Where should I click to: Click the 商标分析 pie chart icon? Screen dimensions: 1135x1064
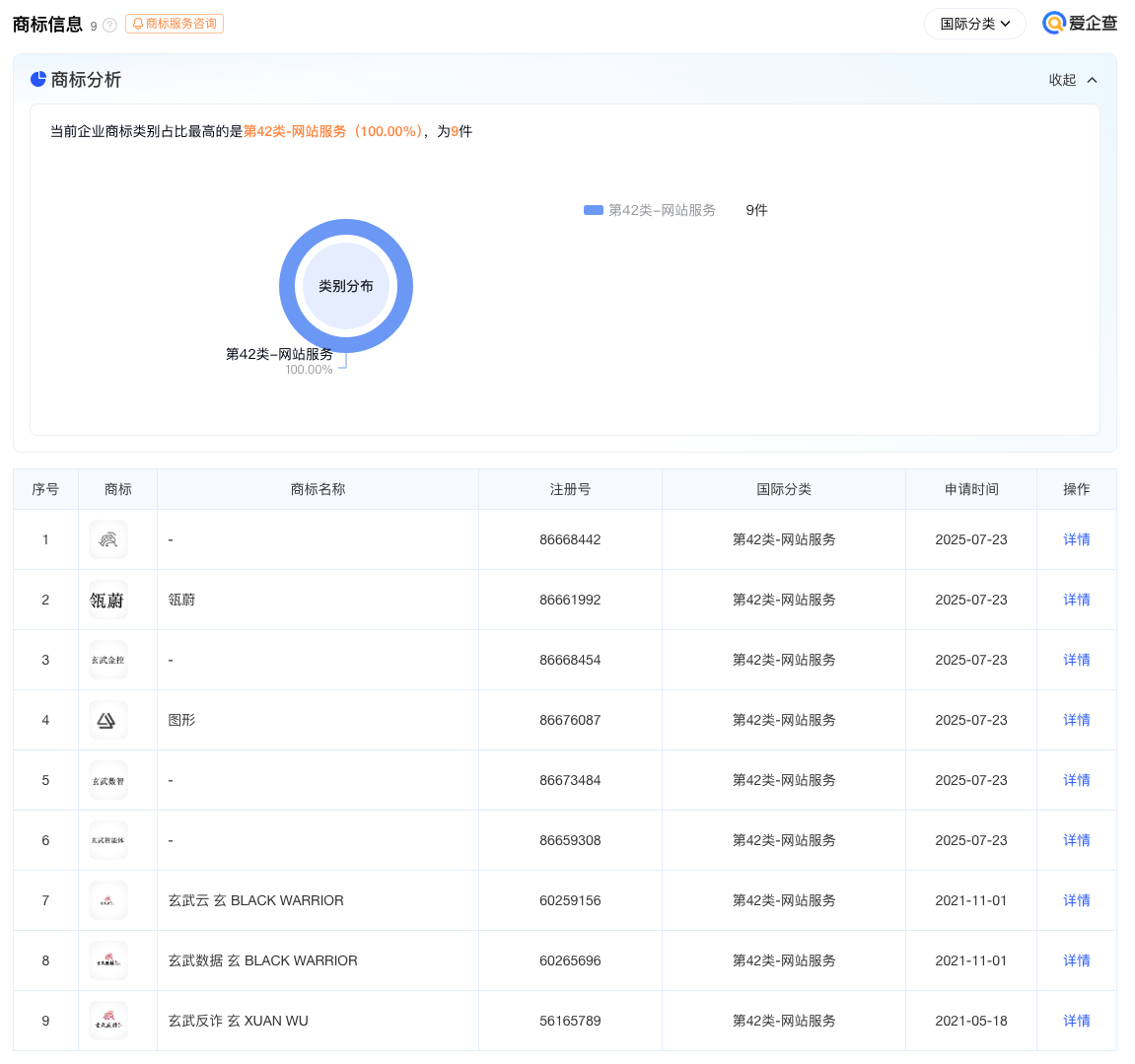38,79
